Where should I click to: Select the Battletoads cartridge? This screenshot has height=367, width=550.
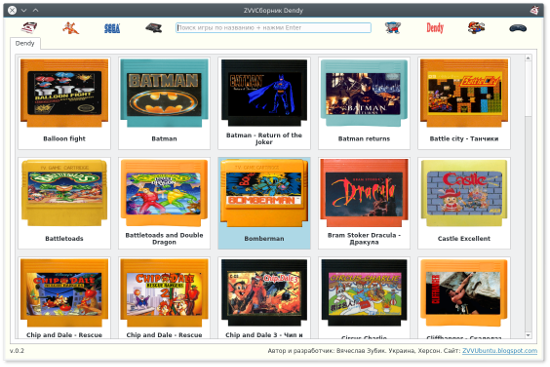(x=64, y=203)
